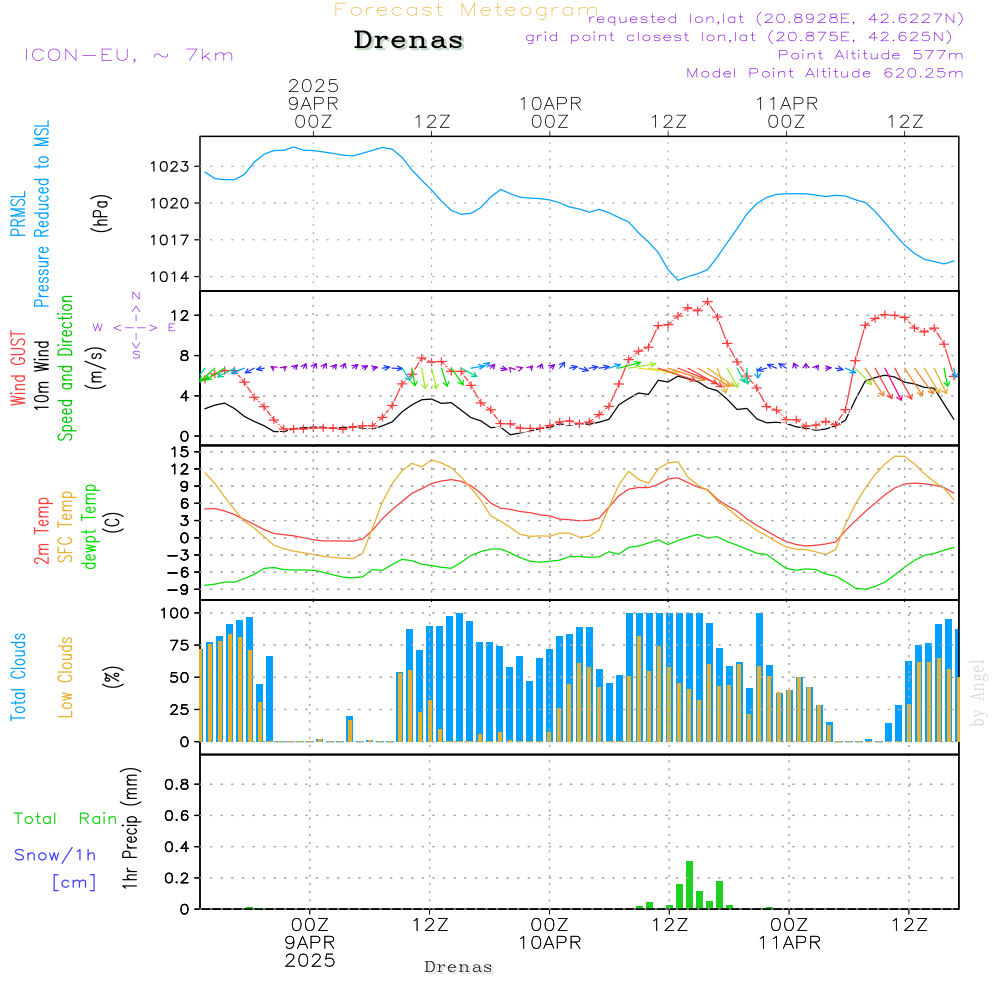Click 'Point Altitude 577m' text
The image size is (1000, 1000).
click(x=871, y=55)
